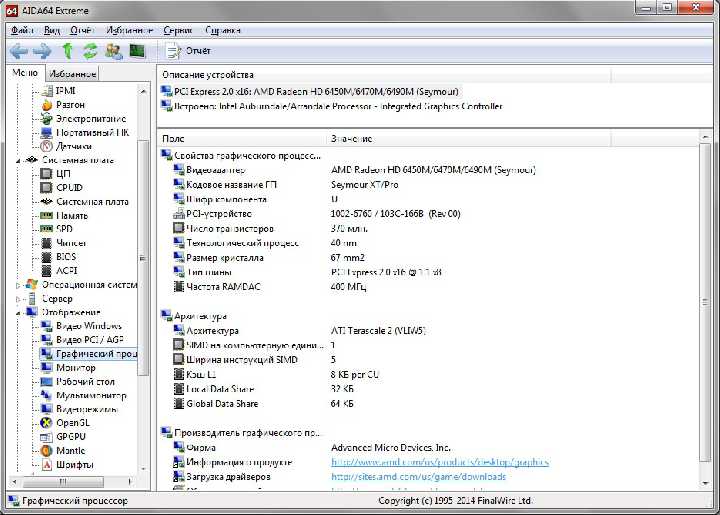720x515 pixels.
Task: Click the green Refresh toolbar icon
Action: (x=90, y=51)
